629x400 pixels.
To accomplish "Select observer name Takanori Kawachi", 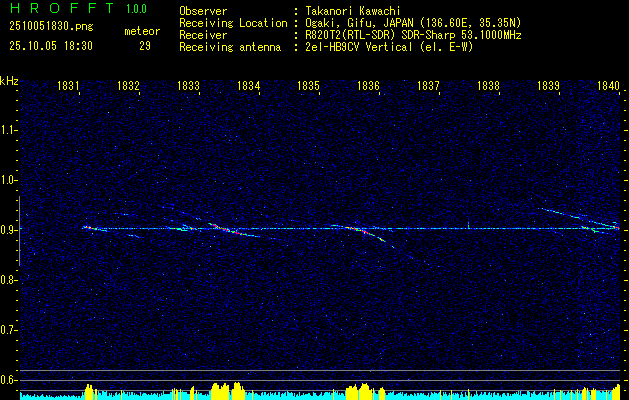I will coord(353,11).
